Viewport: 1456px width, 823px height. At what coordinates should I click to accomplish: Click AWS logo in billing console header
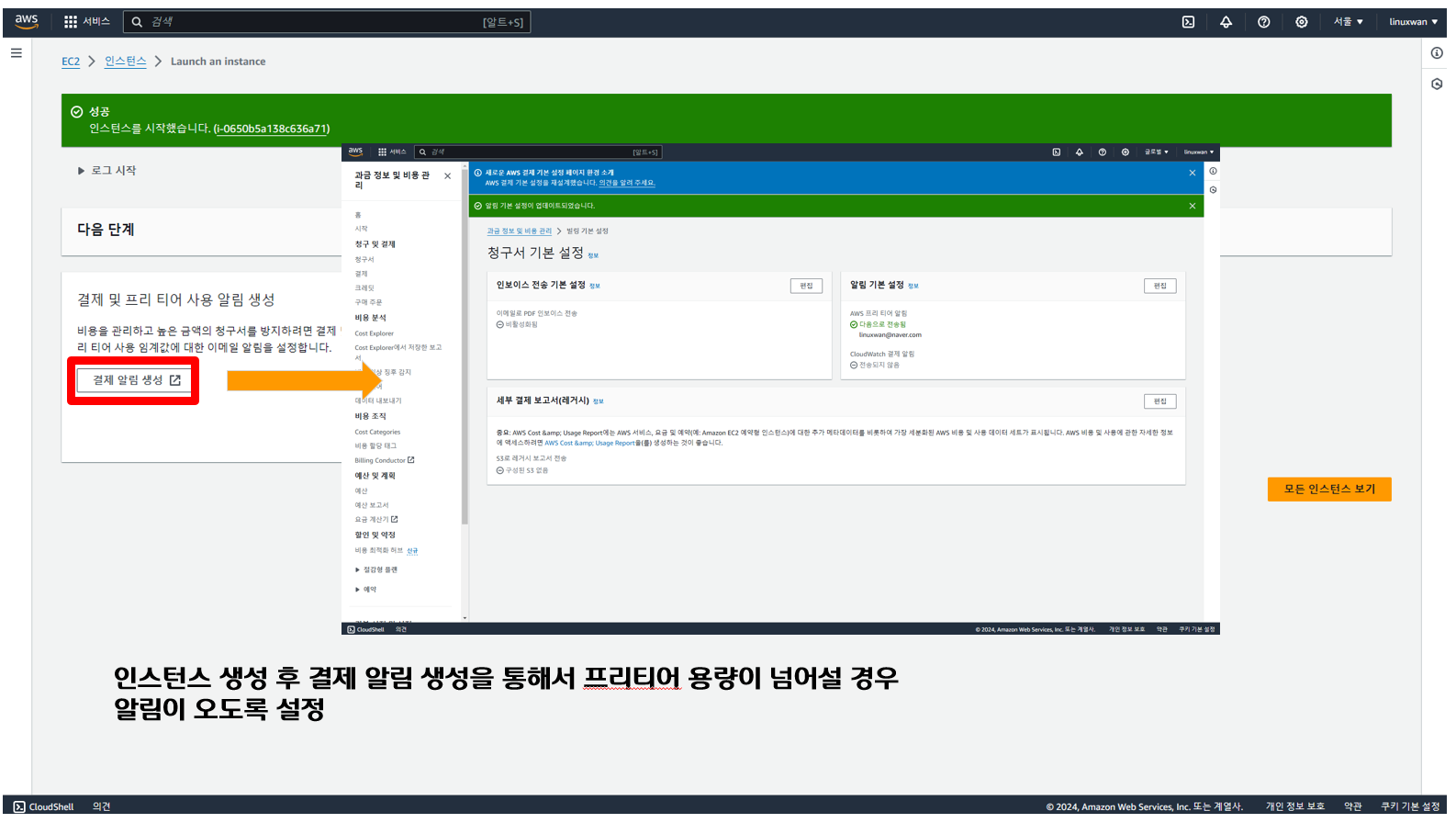point(355,152)
